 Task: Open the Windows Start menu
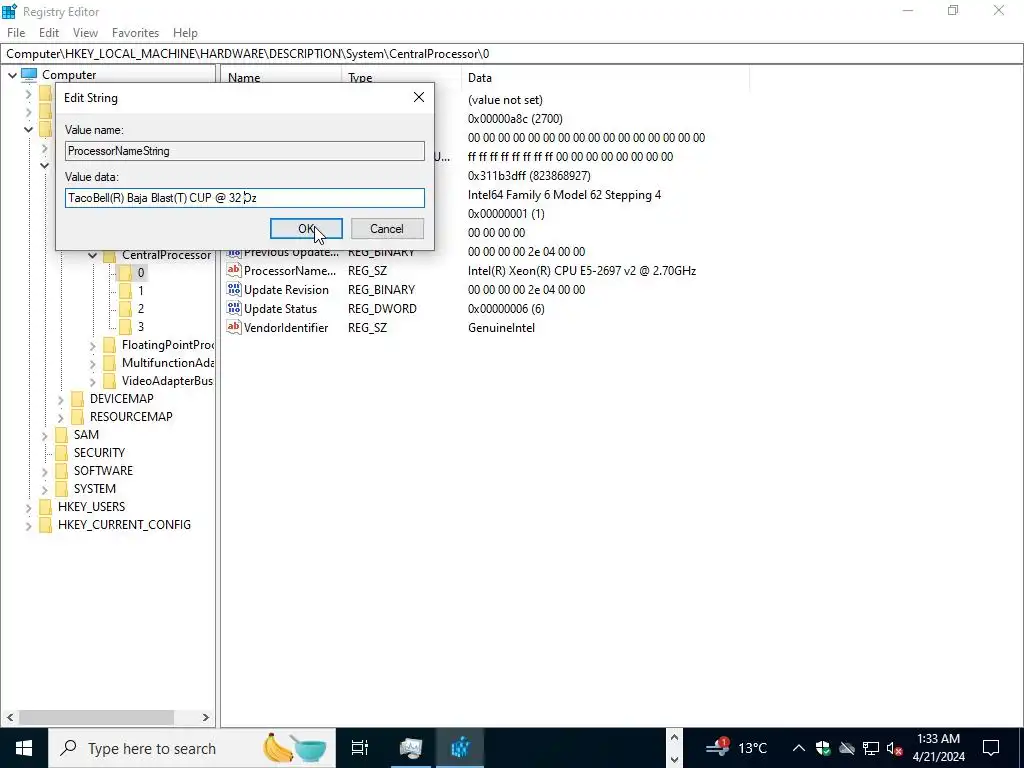coord(24,748)
